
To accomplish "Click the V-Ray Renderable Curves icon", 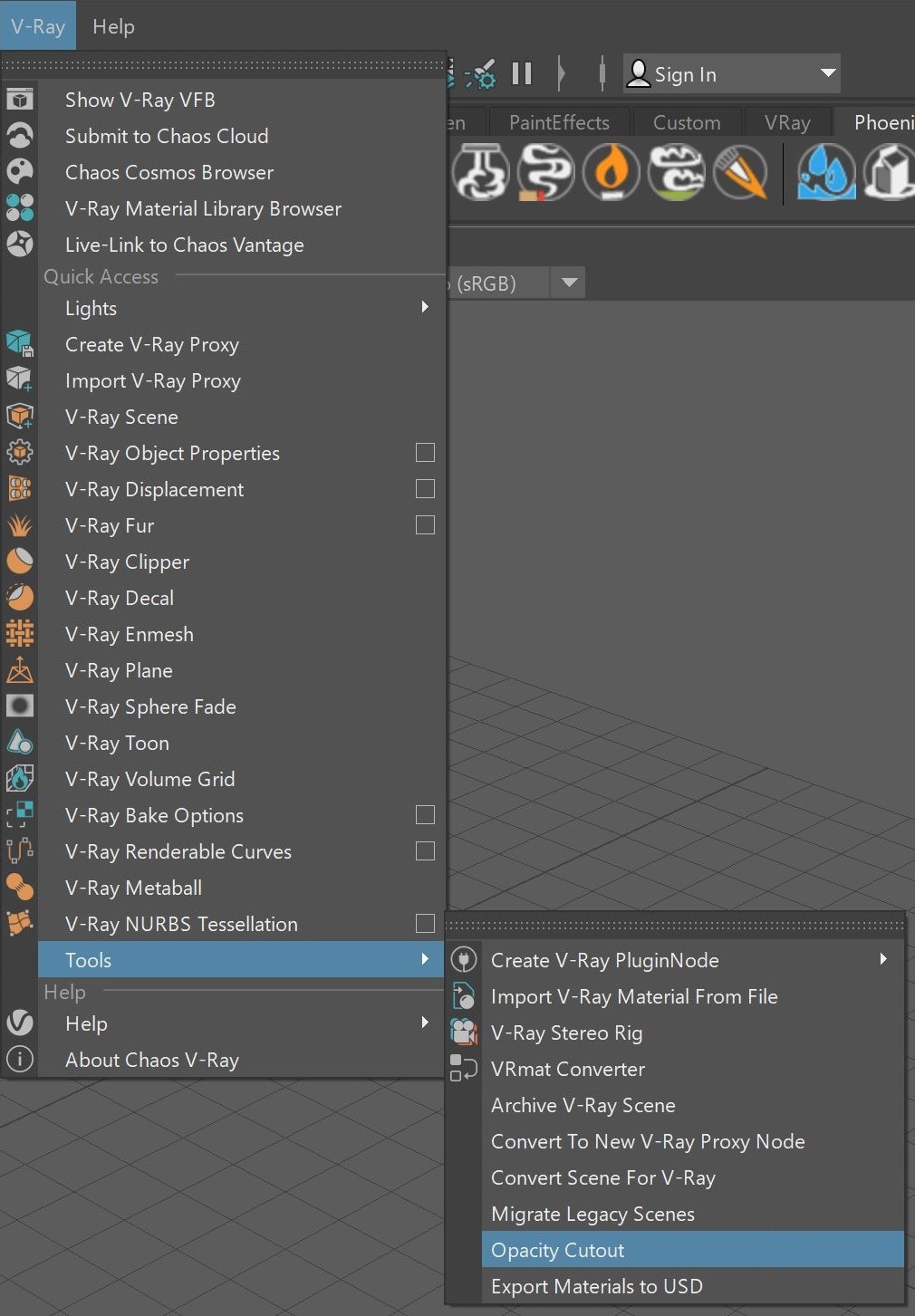I will click(x=20, y=851).
